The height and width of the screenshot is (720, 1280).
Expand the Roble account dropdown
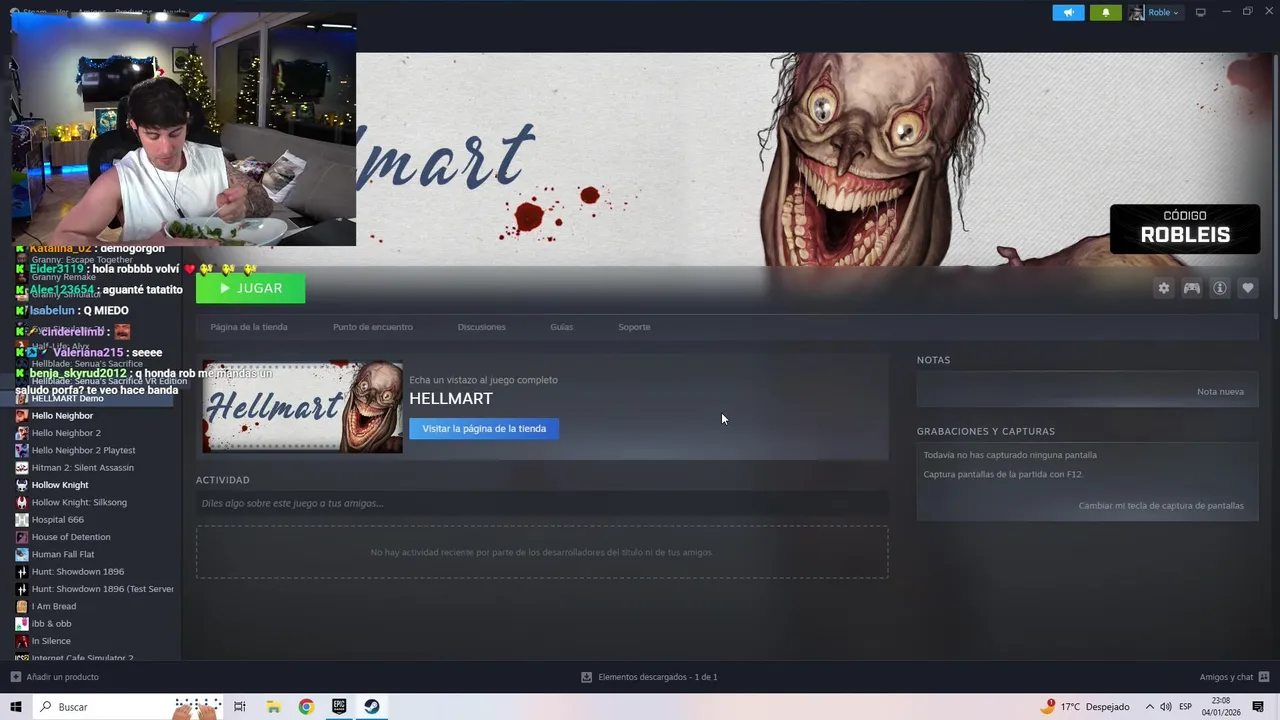pyautogui.click(x=1155, y=13)
